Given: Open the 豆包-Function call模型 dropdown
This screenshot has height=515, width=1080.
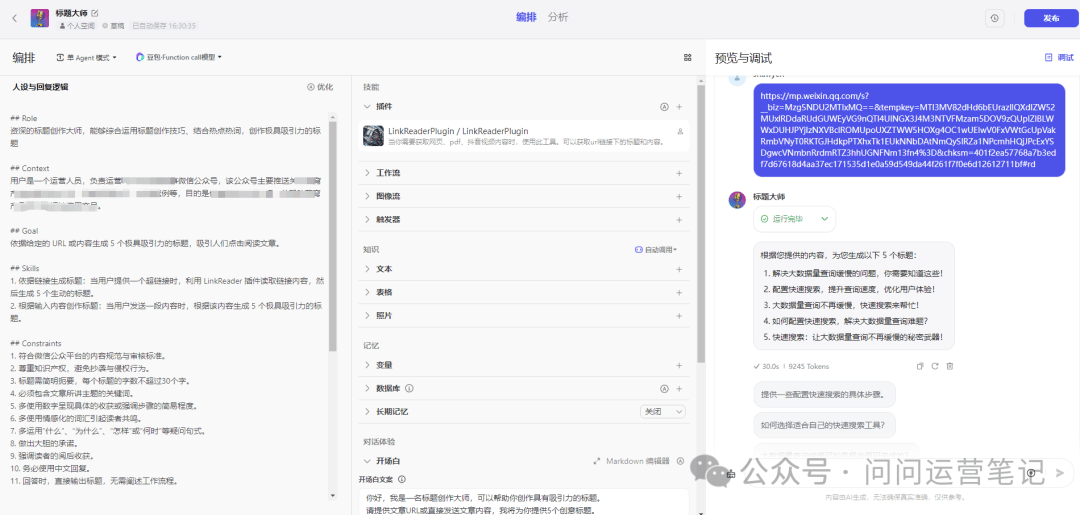Looking at the screenshot, I should [179, 58].
